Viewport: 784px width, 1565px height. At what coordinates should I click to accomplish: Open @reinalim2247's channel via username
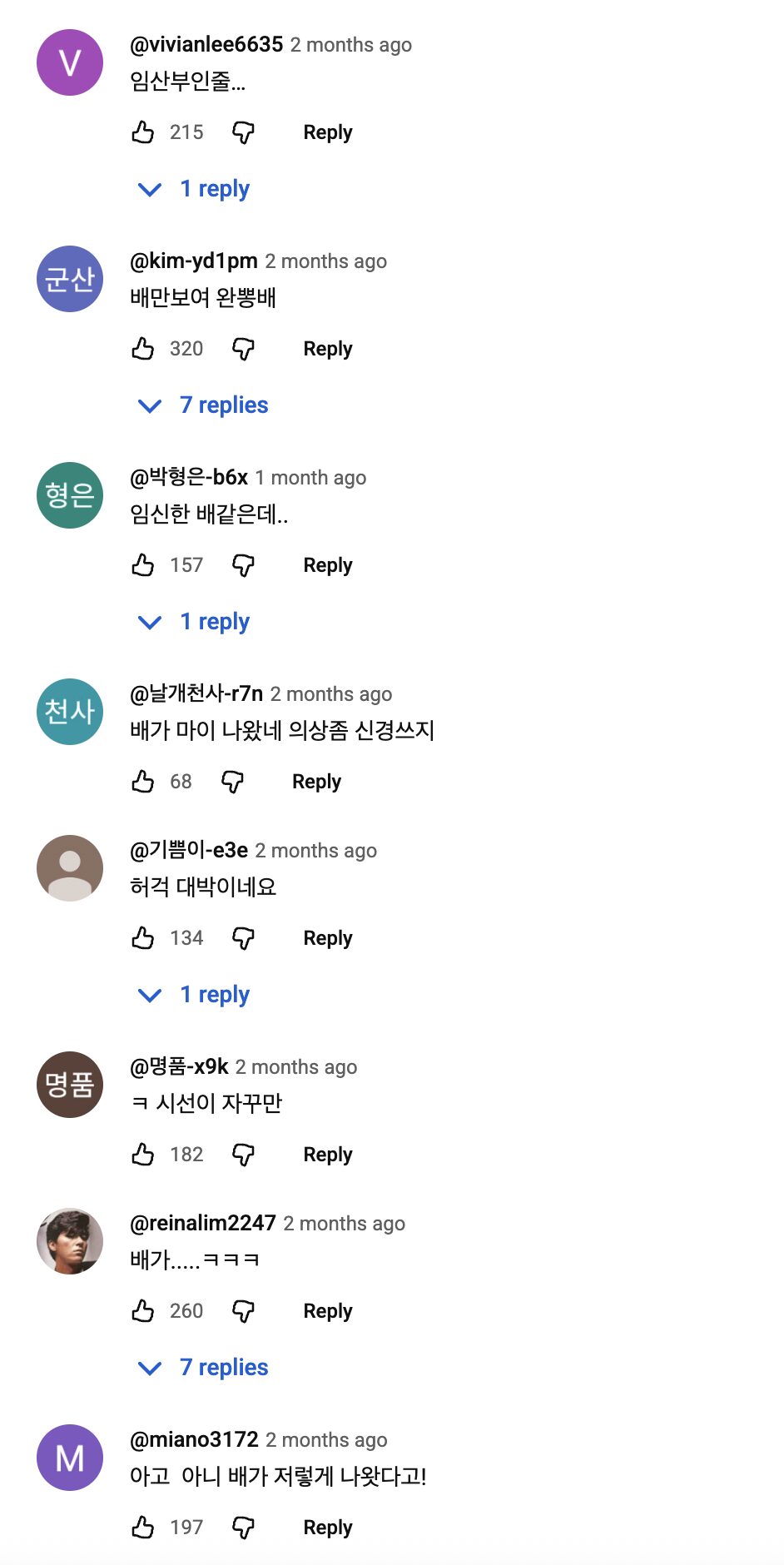pyautogui.click(x=203, y=1223)
